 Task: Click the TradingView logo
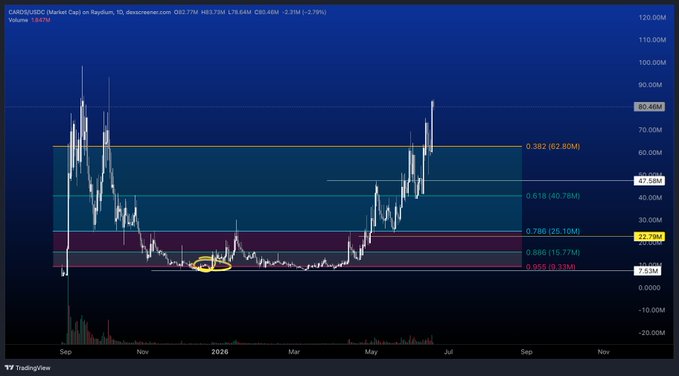point(28,368)
